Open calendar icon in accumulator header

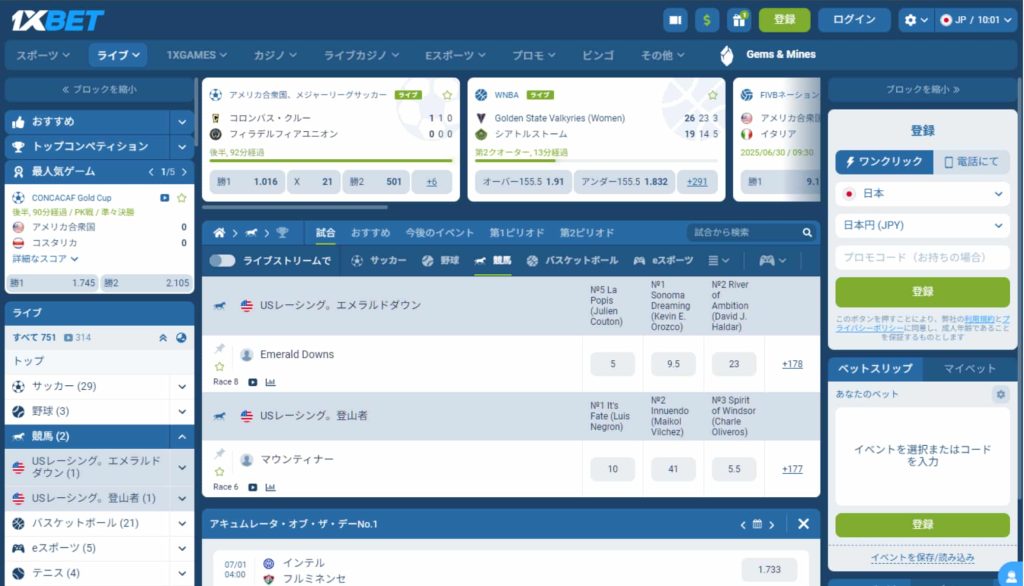(757, 524)
